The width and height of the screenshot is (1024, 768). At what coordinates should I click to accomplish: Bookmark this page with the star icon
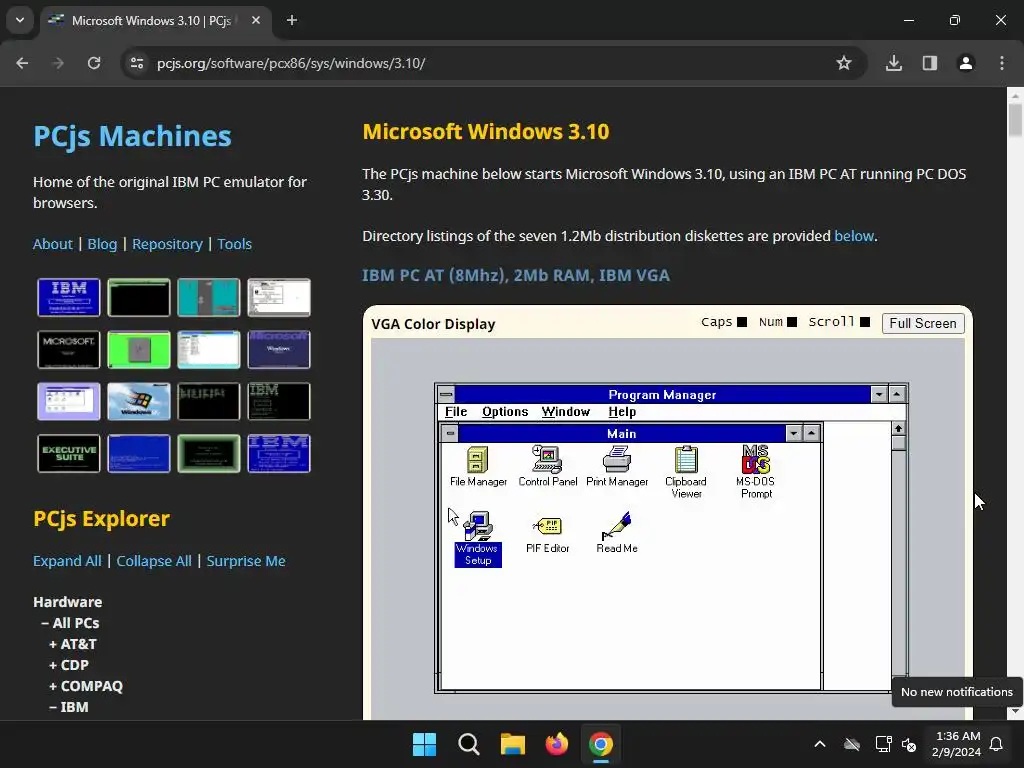(x=844, y=63)
